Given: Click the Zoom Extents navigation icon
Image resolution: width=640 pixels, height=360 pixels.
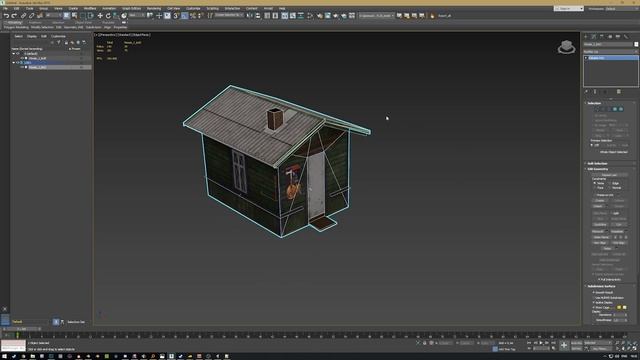Looking at the screenshot, I should pyautogui.click(x=629, y=343).
